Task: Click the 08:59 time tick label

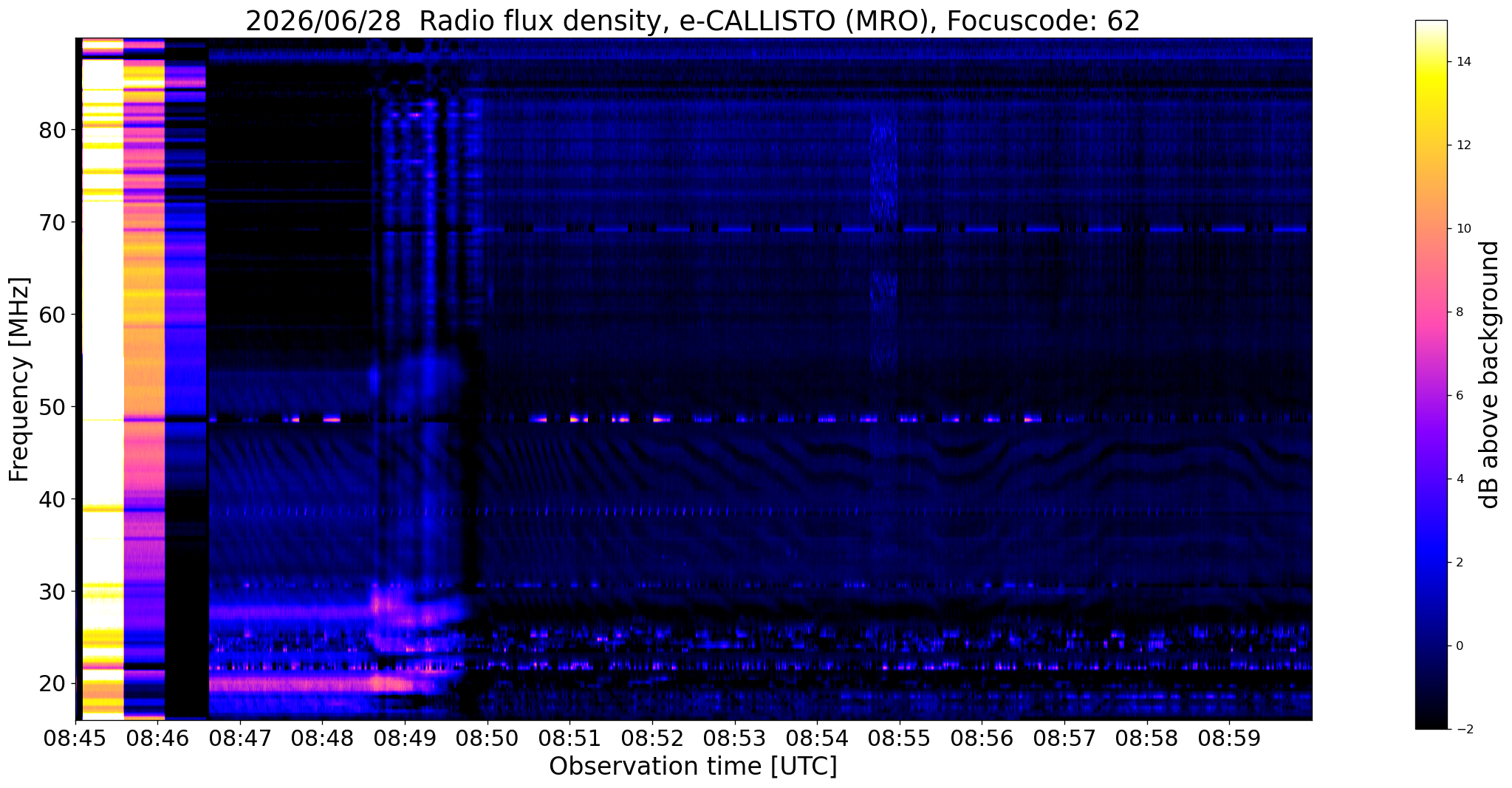Action: click(x=1229, y=738)
